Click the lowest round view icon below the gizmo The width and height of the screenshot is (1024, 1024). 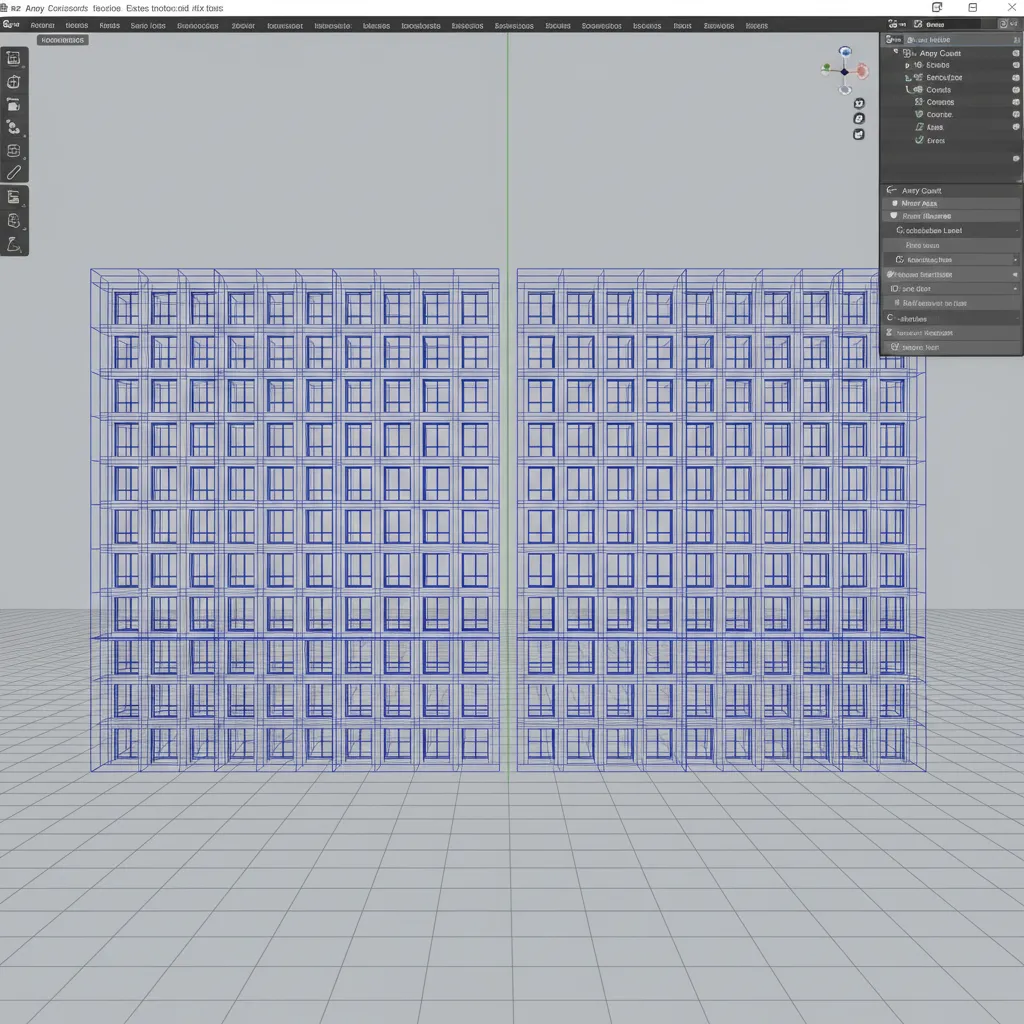pos(859,134)
